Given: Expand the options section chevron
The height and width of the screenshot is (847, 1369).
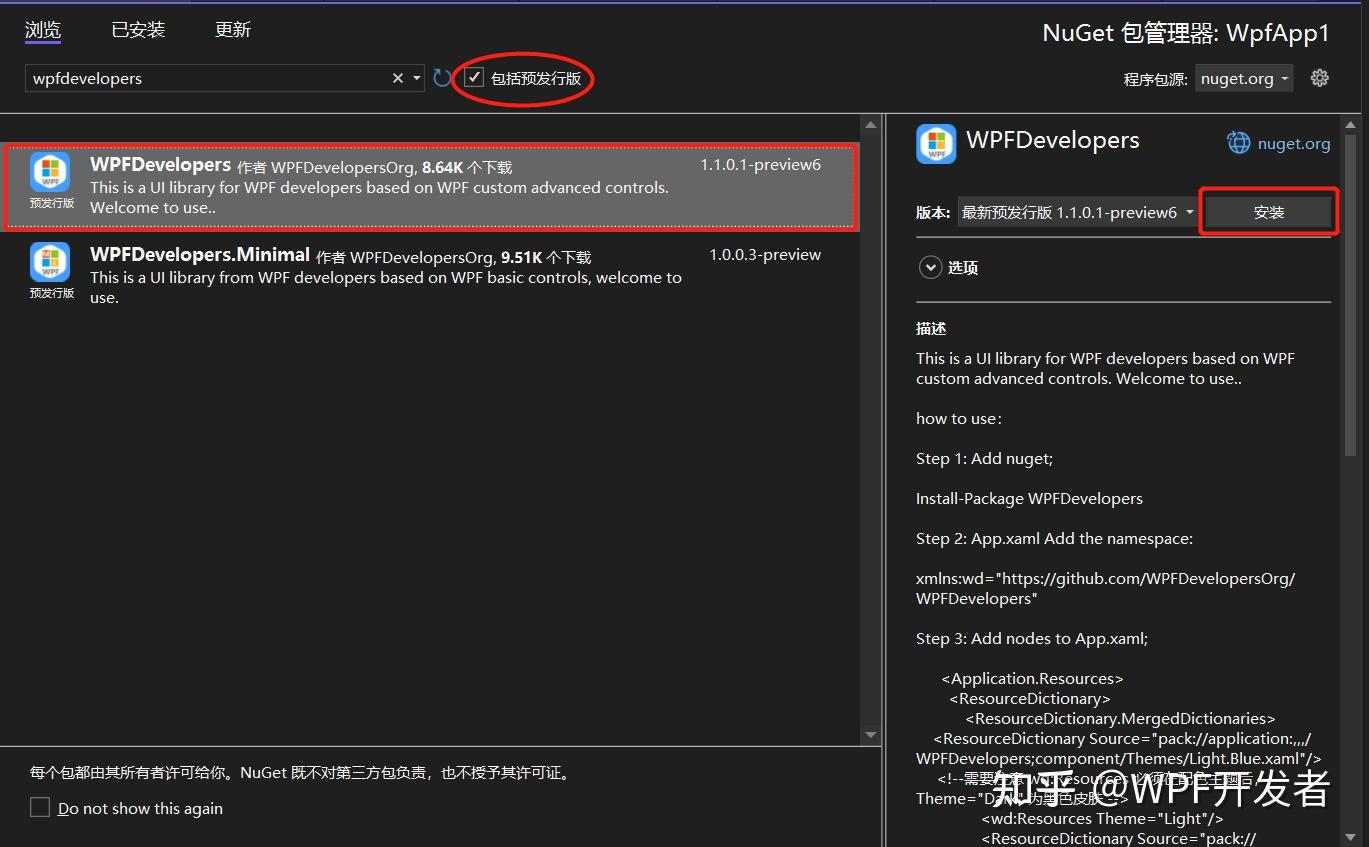Looking at the screenshot, I should click(930, 267).
